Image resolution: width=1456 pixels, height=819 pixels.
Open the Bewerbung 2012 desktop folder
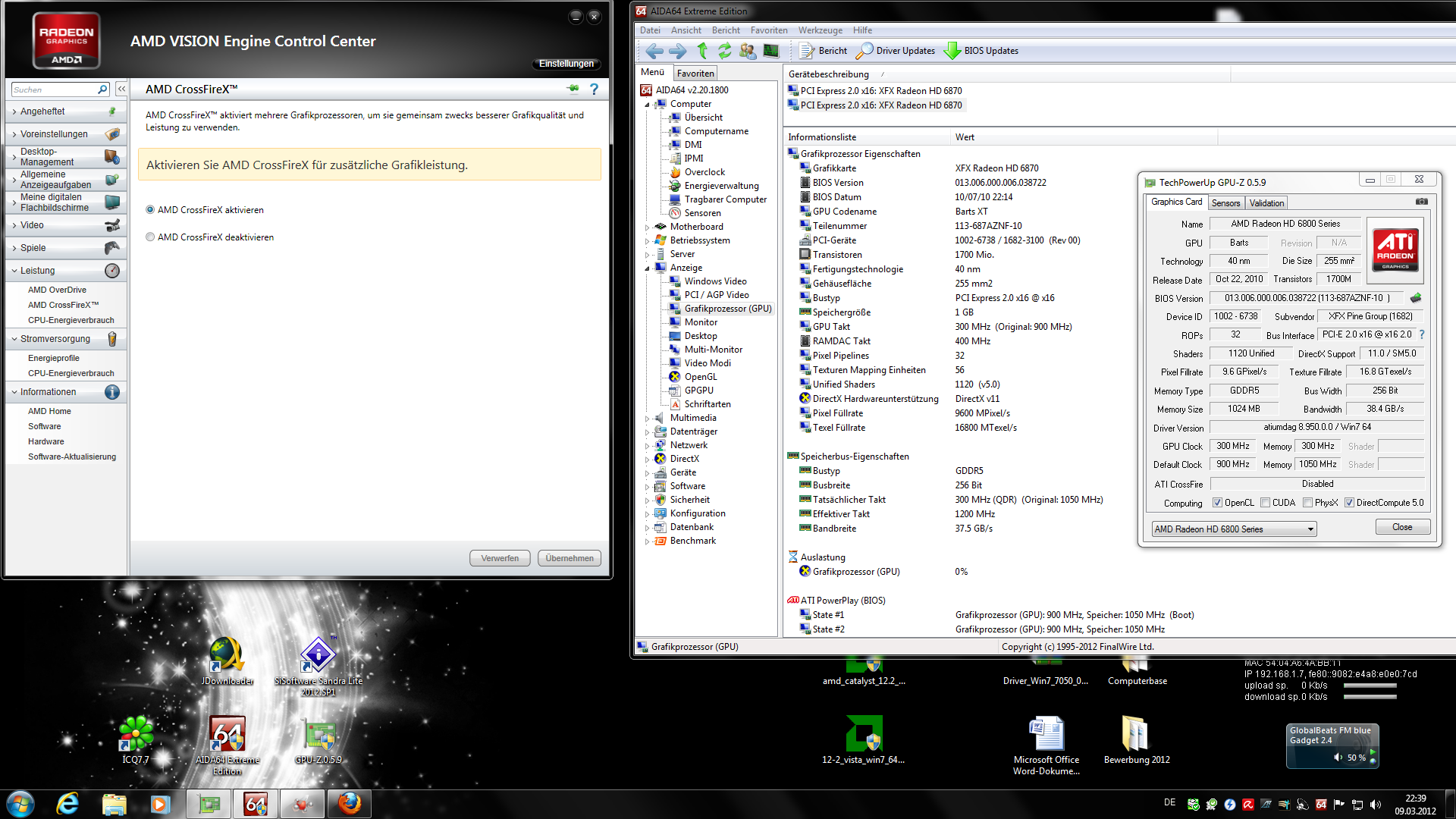pyautogui.click(x=1137, y=739)
